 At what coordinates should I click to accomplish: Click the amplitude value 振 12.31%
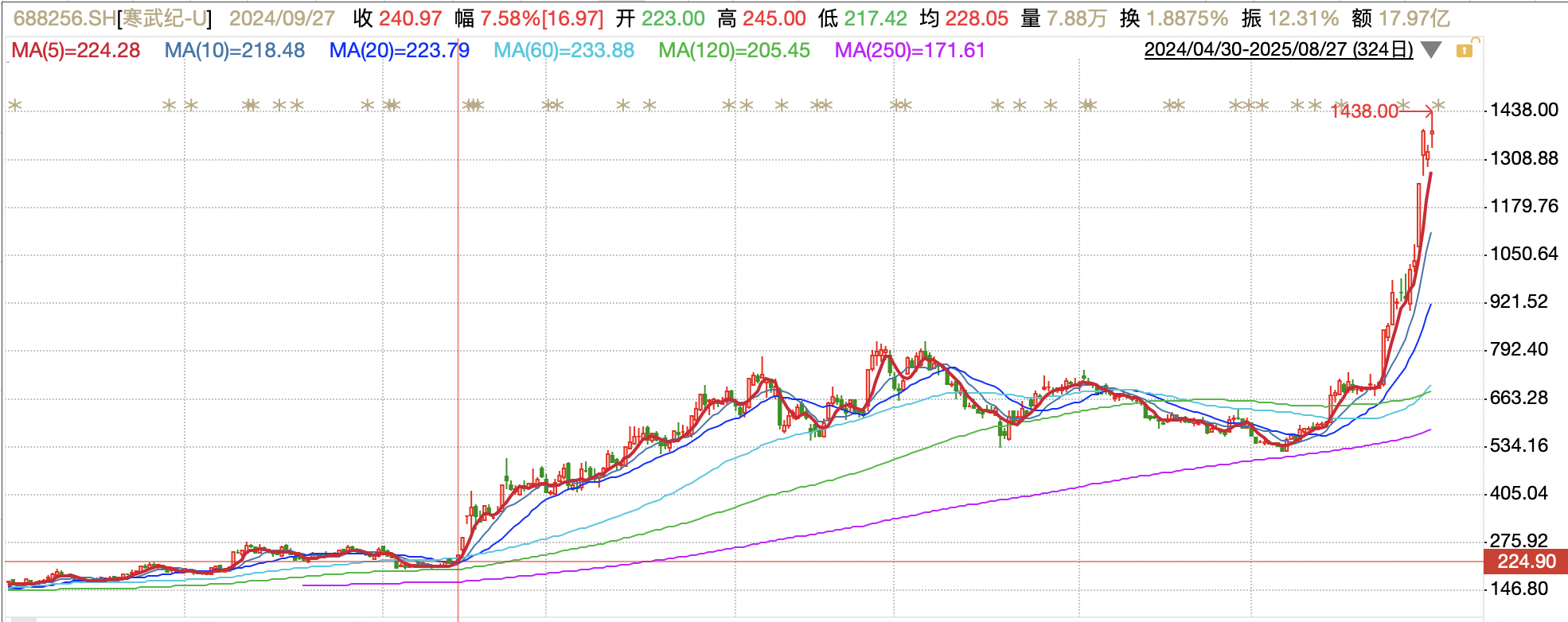[1290, 18]
